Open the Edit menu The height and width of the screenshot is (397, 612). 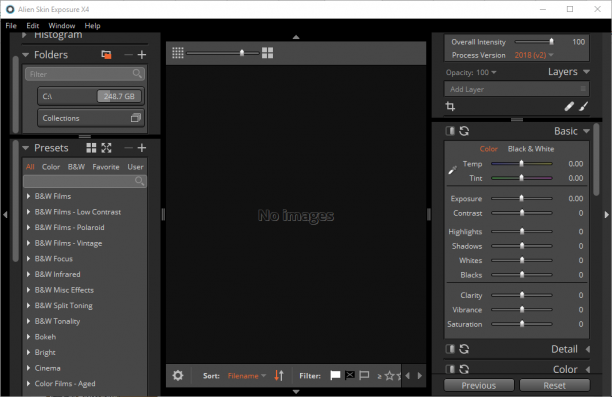pyautogui.click(x=33, y=26)
